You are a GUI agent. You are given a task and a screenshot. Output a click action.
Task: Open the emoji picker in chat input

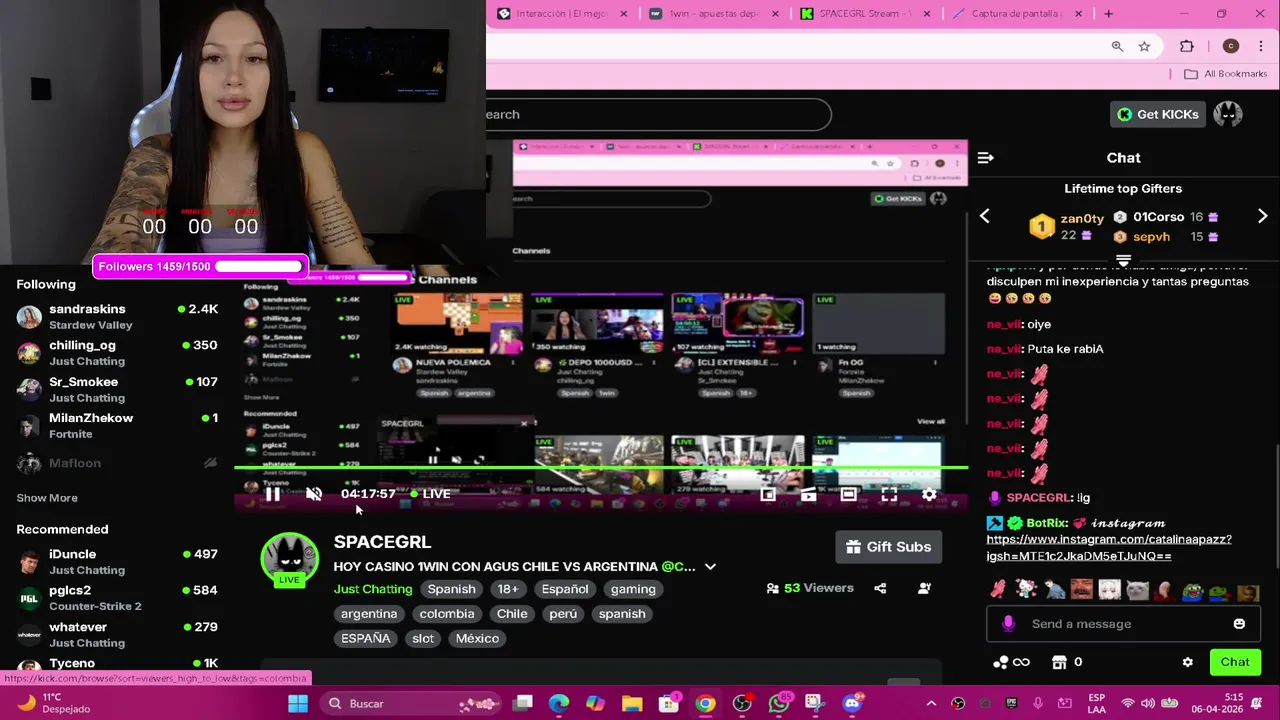[1239, 624]
